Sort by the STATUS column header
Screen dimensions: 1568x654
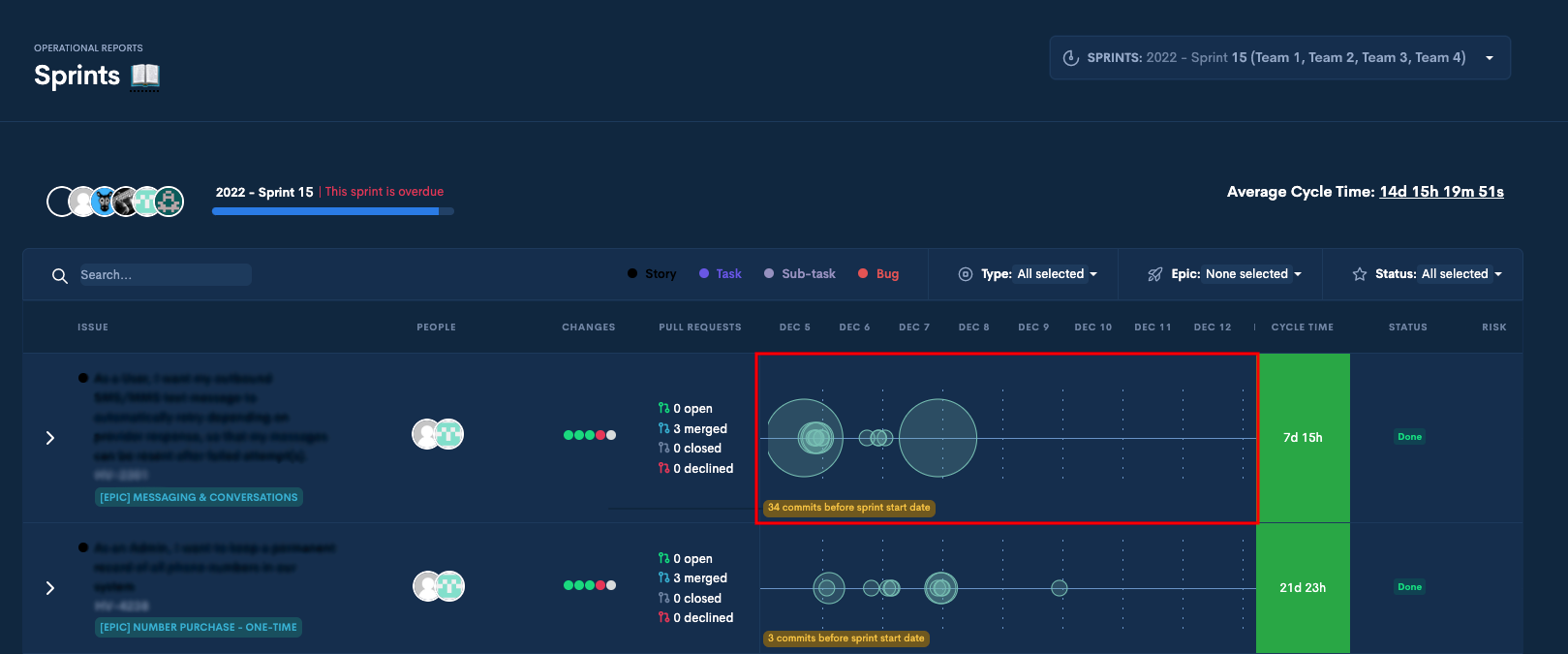point(1408,327)
